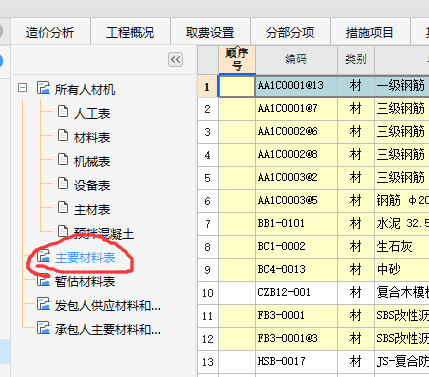Click code cell AA1C0003@5

(296, 201)
